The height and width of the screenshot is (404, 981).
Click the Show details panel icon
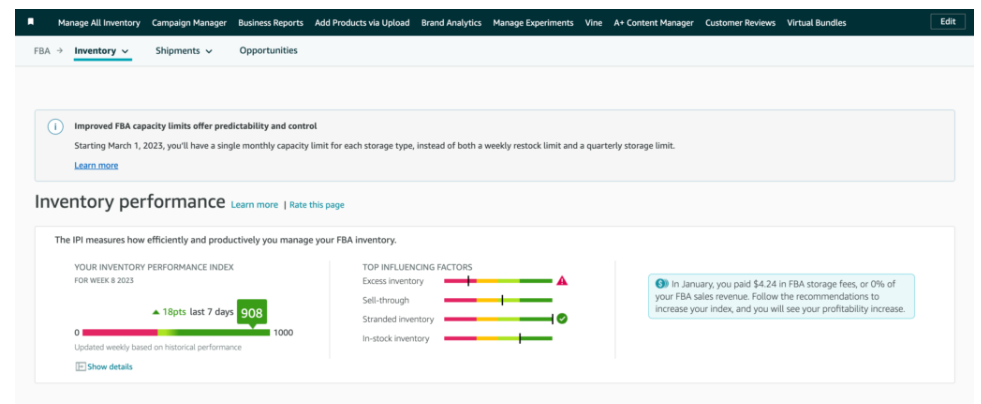click(80, 366)
